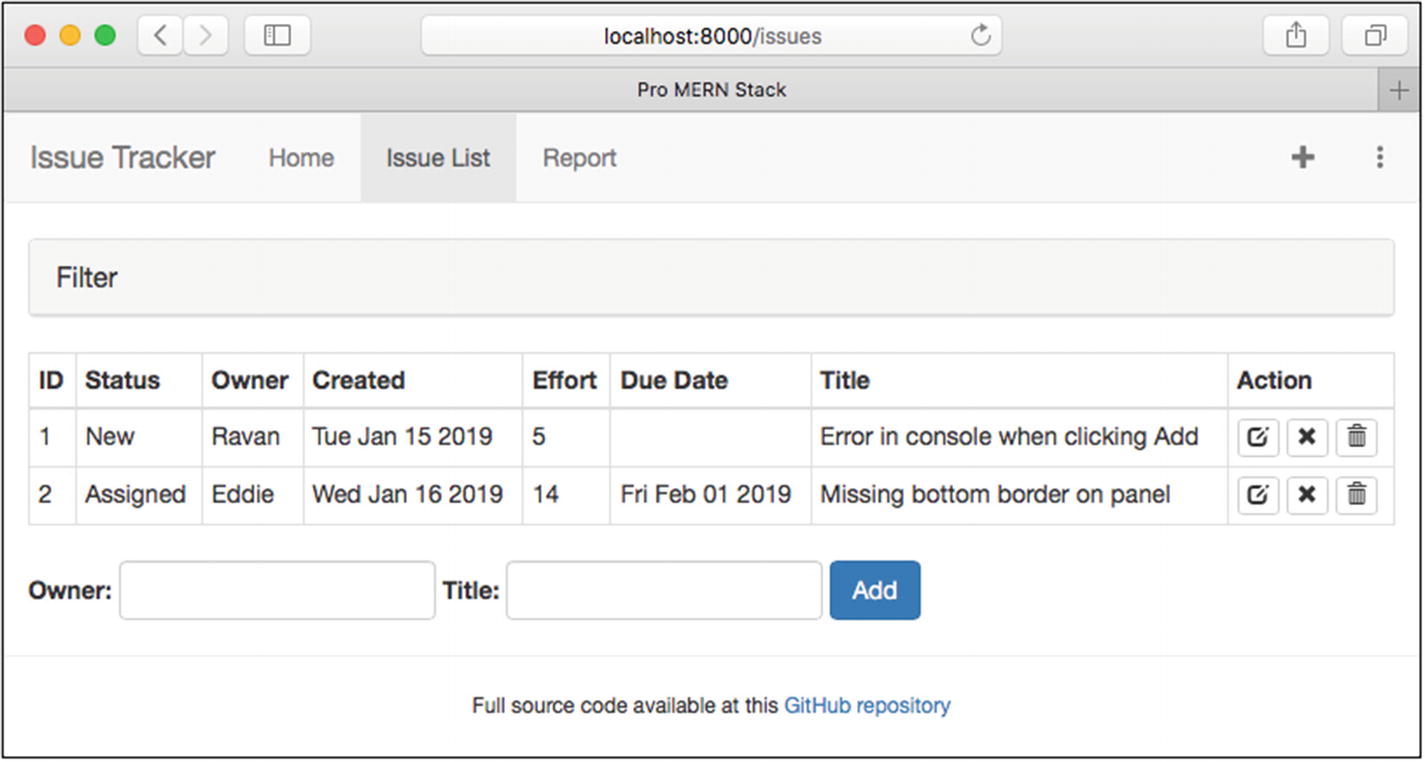Screen dimensions: 1425x762
Task: Open the Report tab
Action: coord(579,158)
